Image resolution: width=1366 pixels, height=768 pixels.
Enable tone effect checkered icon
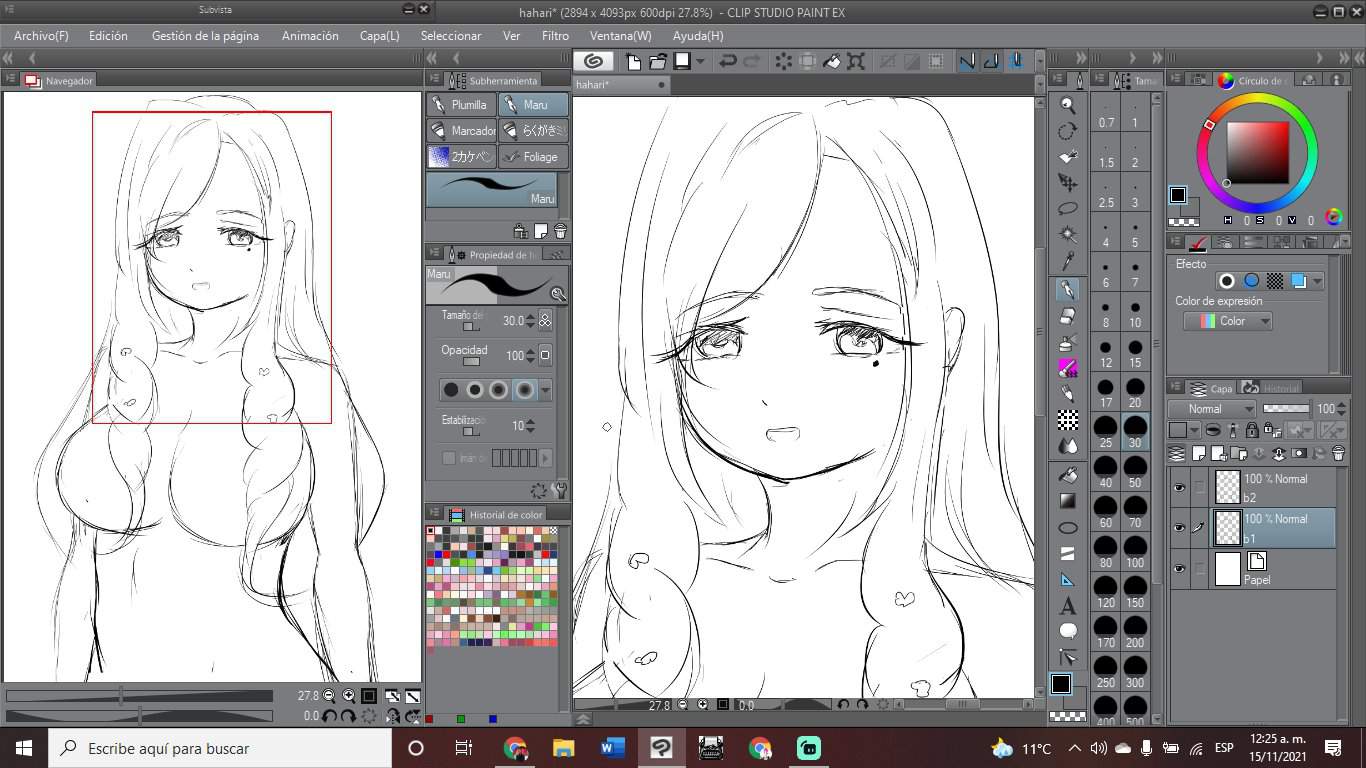[x=1275, y=281]
